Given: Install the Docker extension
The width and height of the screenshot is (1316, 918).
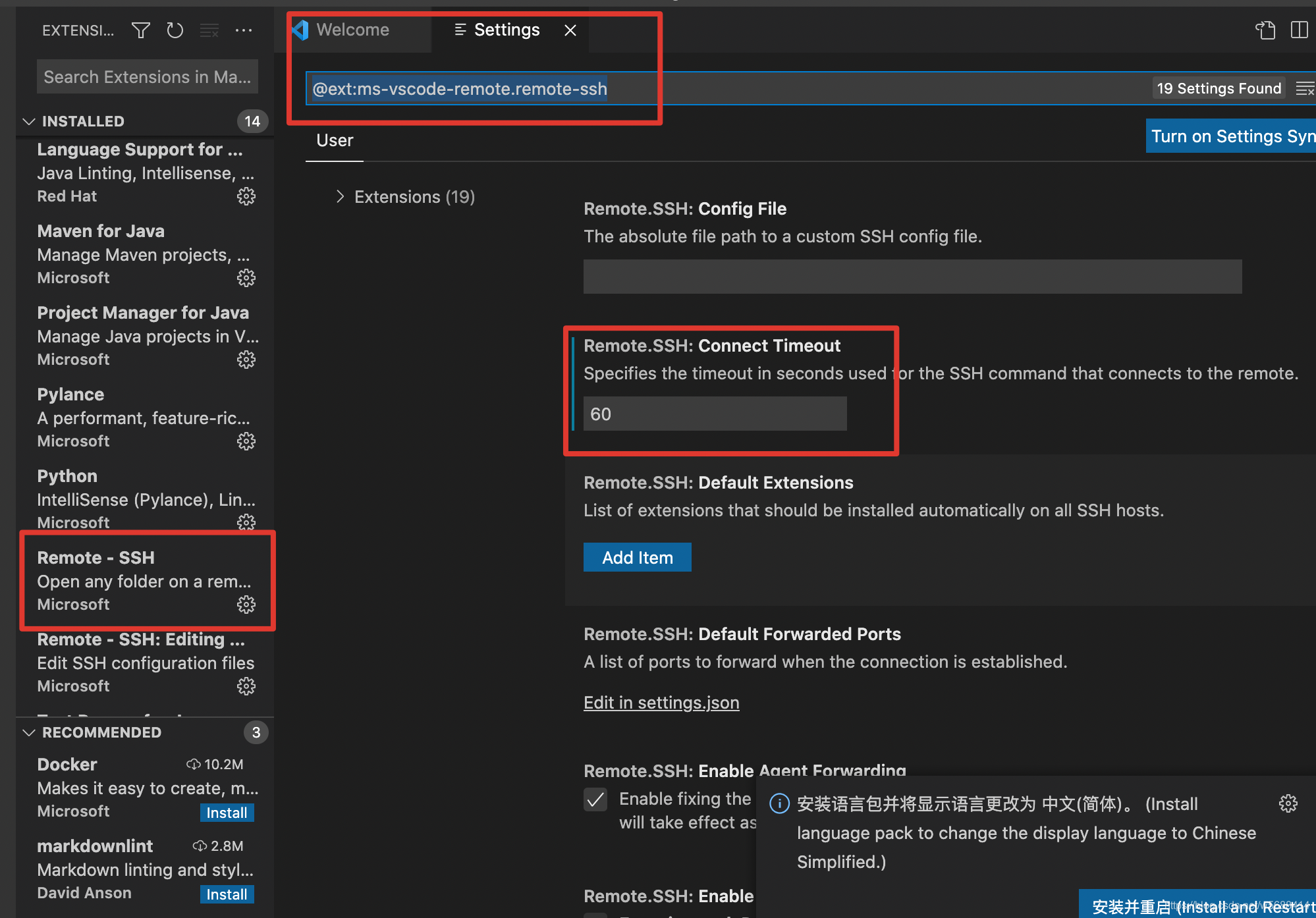Looking at the screenshot, I should click(x=227, y=813).
